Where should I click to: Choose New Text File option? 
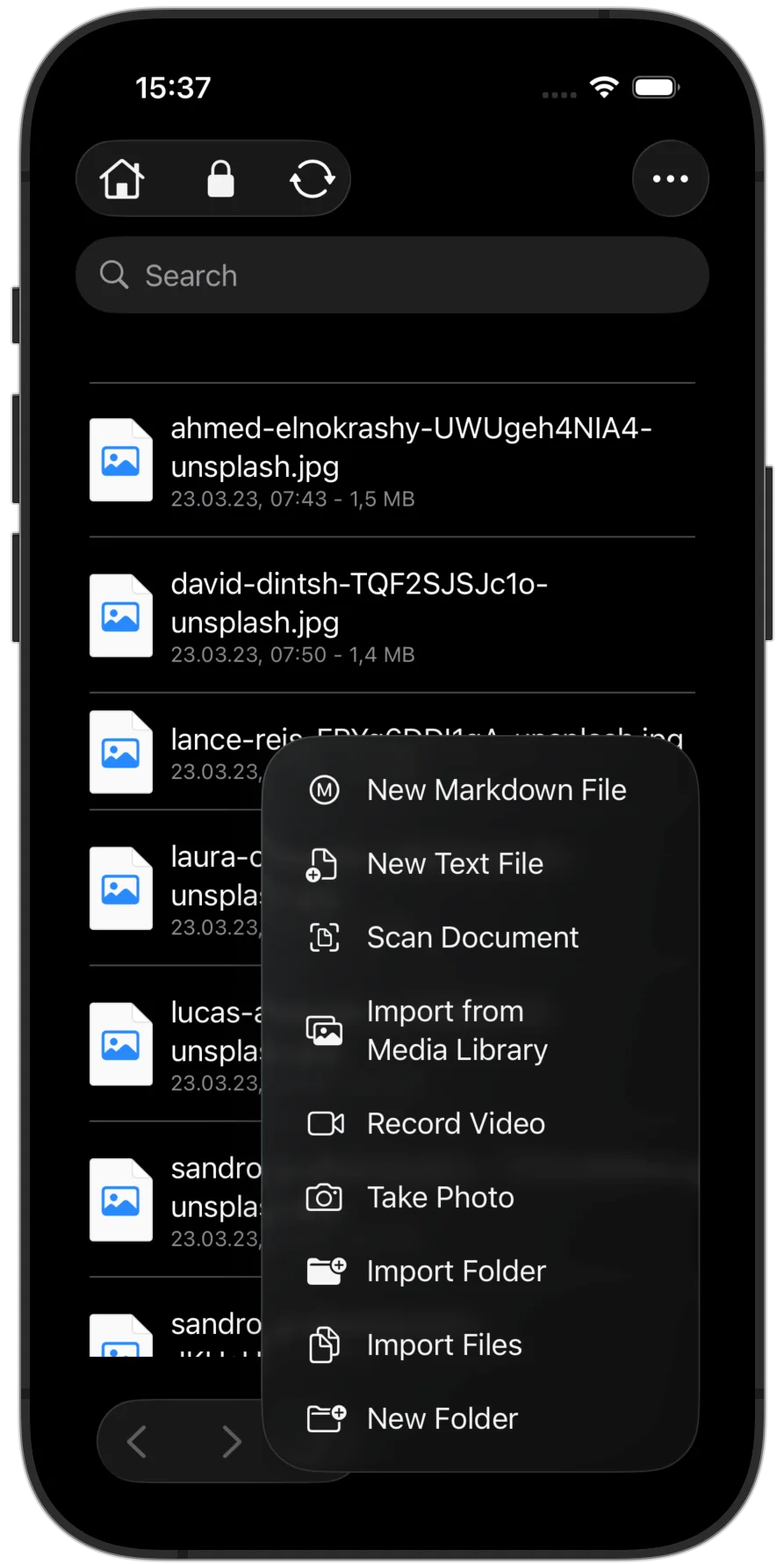tap(455, 864)
